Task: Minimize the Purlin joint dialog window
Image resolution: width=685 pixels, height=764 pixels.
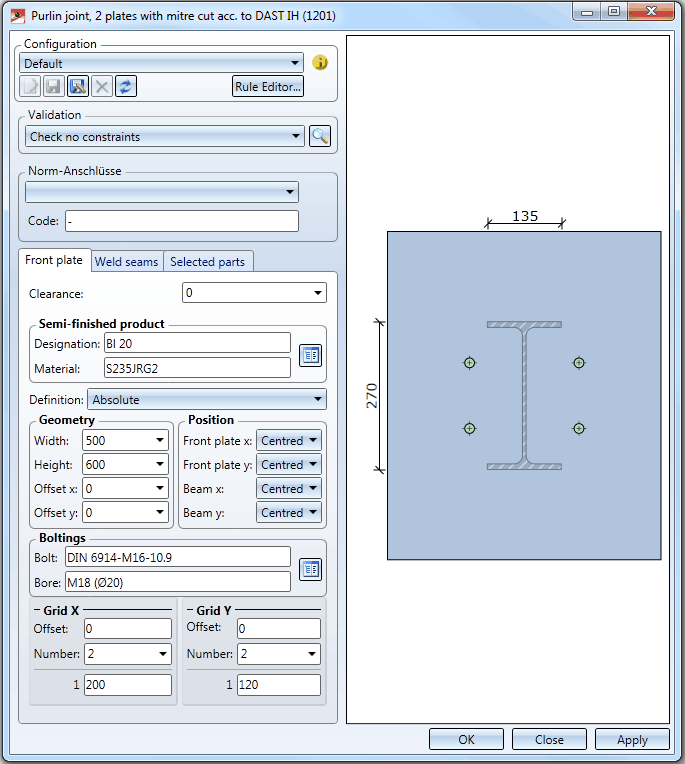Action: click(x=587, y=11)
